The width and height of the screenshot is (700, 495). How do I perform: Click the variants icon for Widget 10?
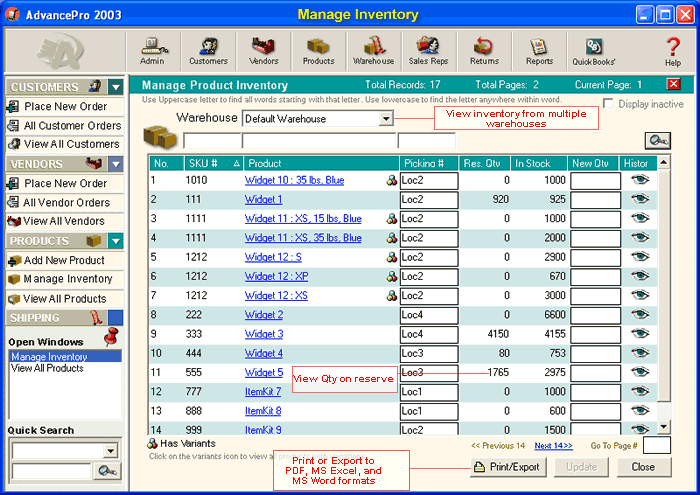[392, 180]
